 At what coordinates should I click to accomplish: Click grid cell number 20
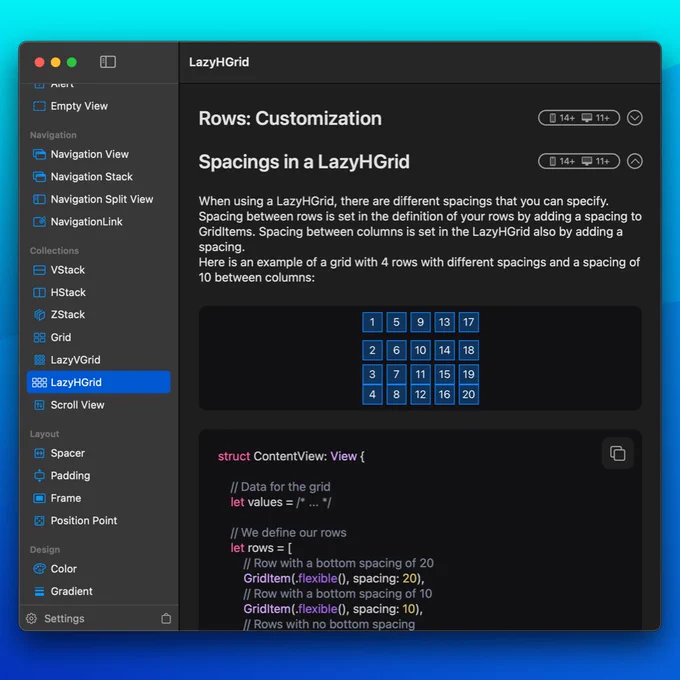pos(468,395)
